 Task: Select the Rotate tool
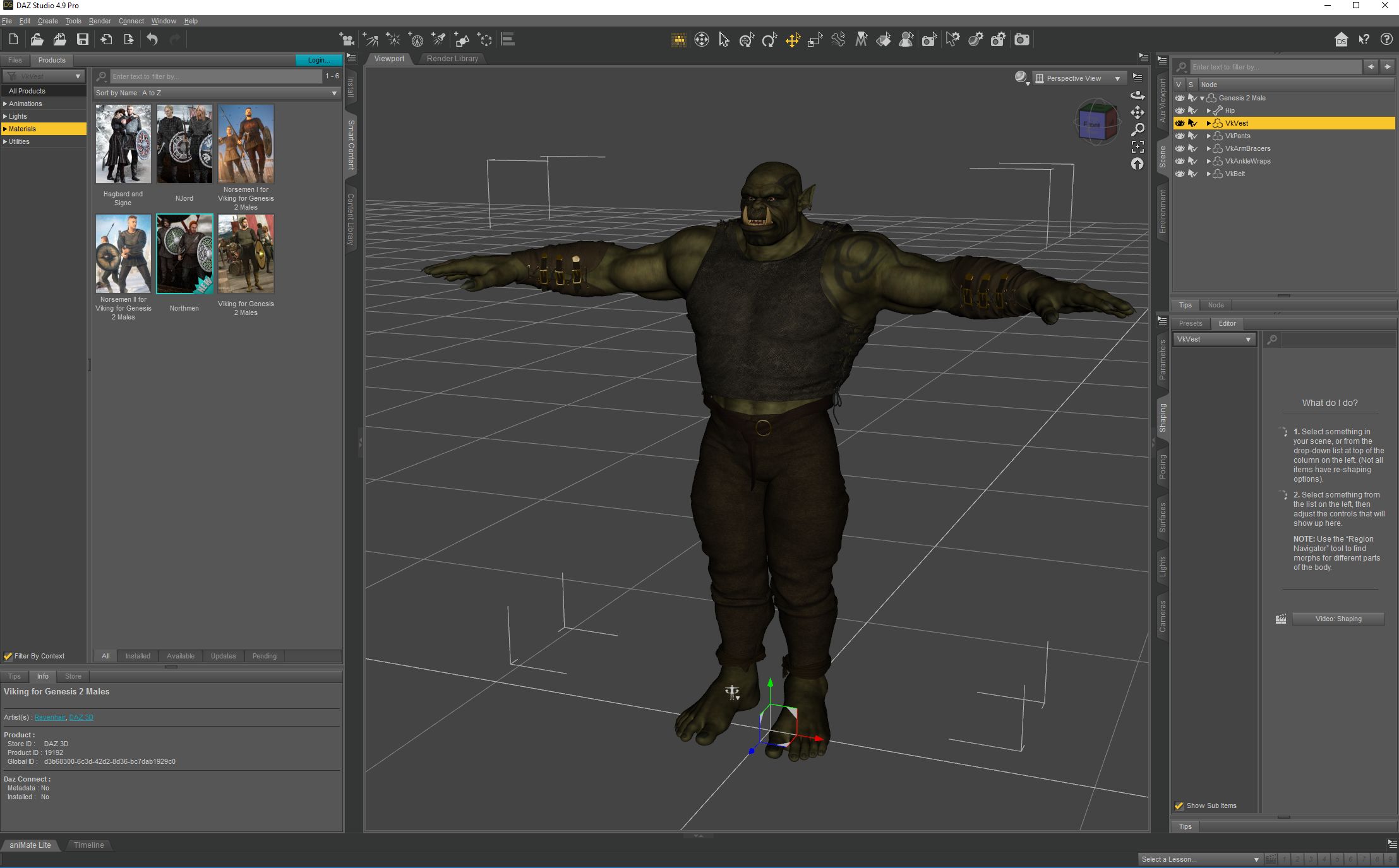tap(769, 40)
